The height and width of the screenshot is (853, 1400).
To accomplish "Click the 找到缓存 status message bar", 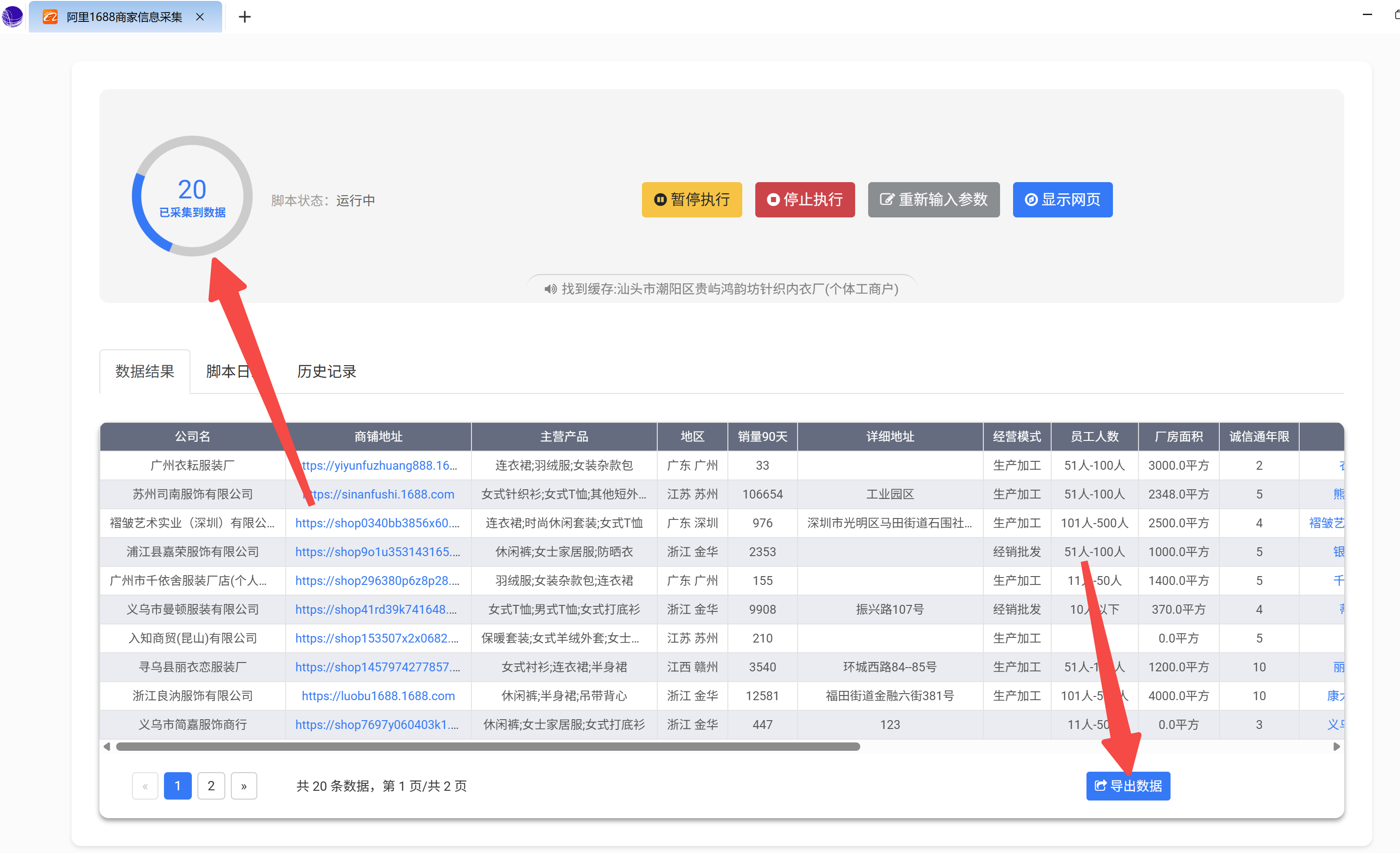I will (x=721, y=289).
